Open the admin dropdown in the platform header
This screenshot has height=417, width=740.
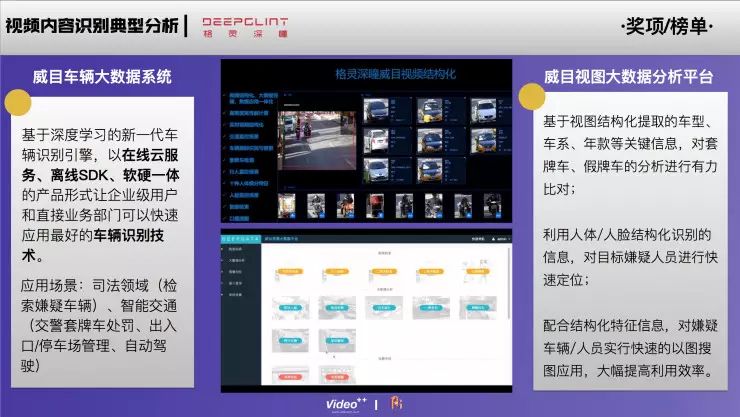pos(503,239)
